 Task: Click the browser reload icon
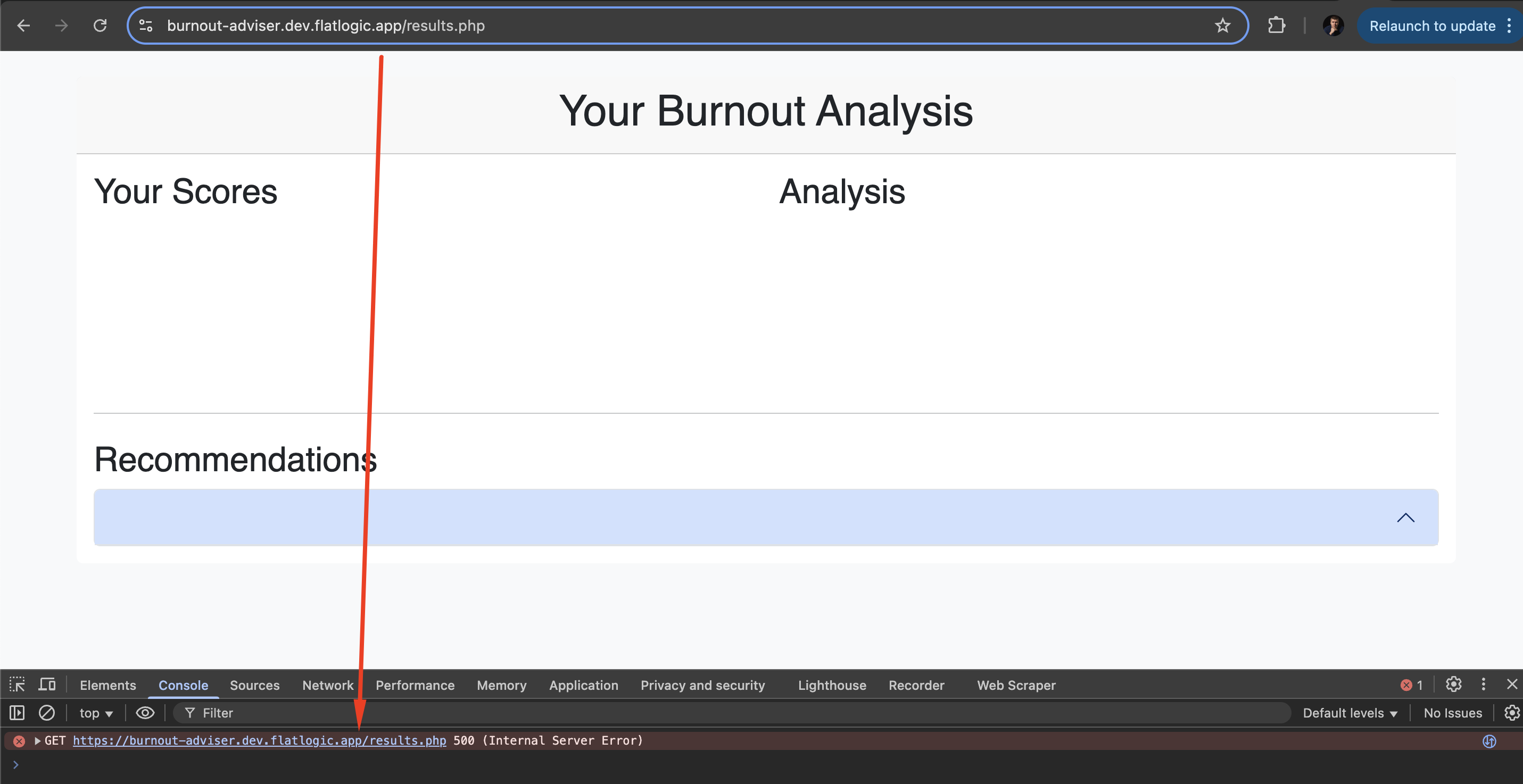tap(100, 26)
